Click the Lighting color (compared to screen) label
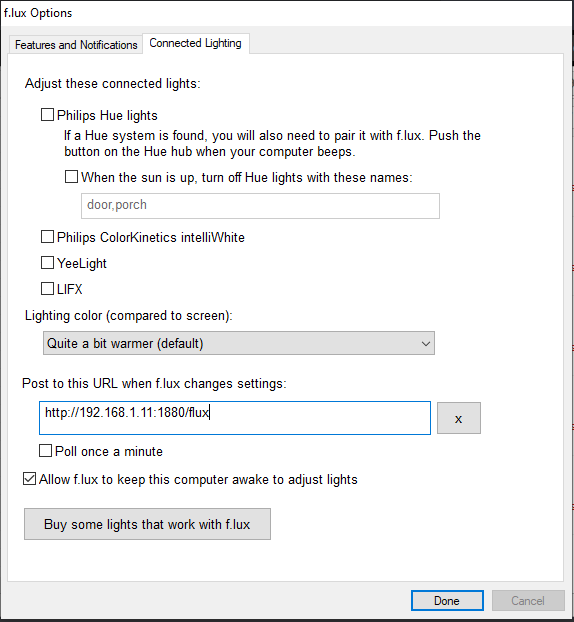The width and height of the screenshot is (574, 622). (129, 316)
